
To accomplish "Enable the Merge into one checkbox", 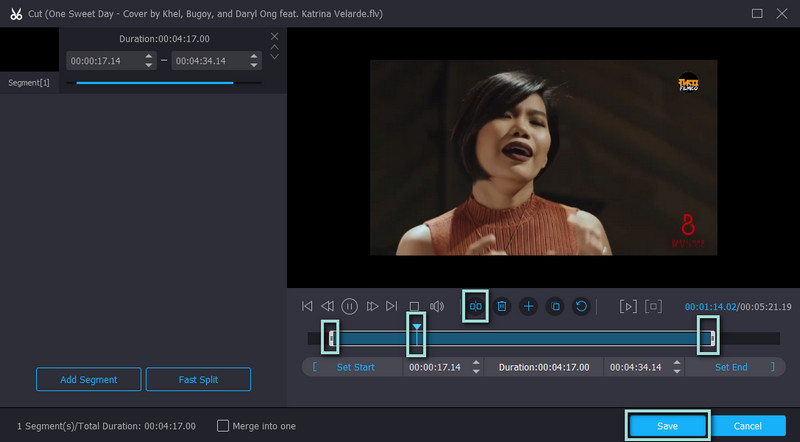I will click(x=223, y=425).
